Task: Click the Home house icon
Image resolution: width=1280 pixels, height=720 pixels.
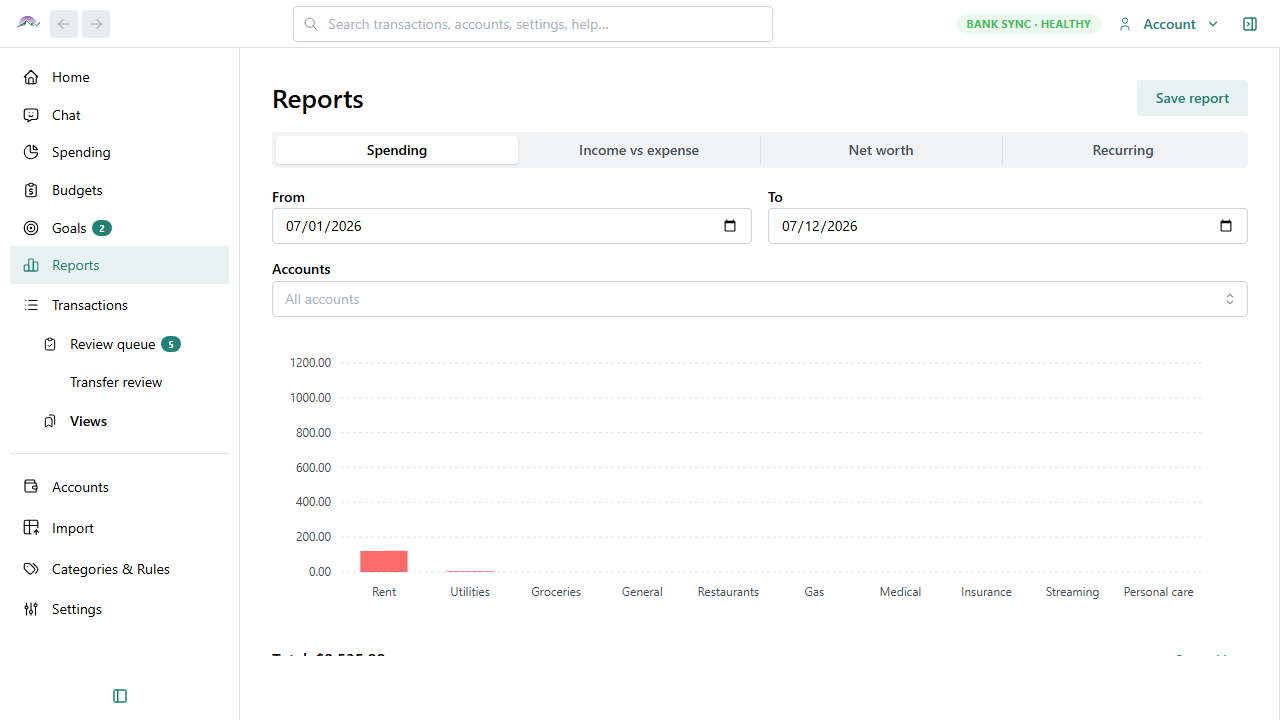Action: [31, 77]
